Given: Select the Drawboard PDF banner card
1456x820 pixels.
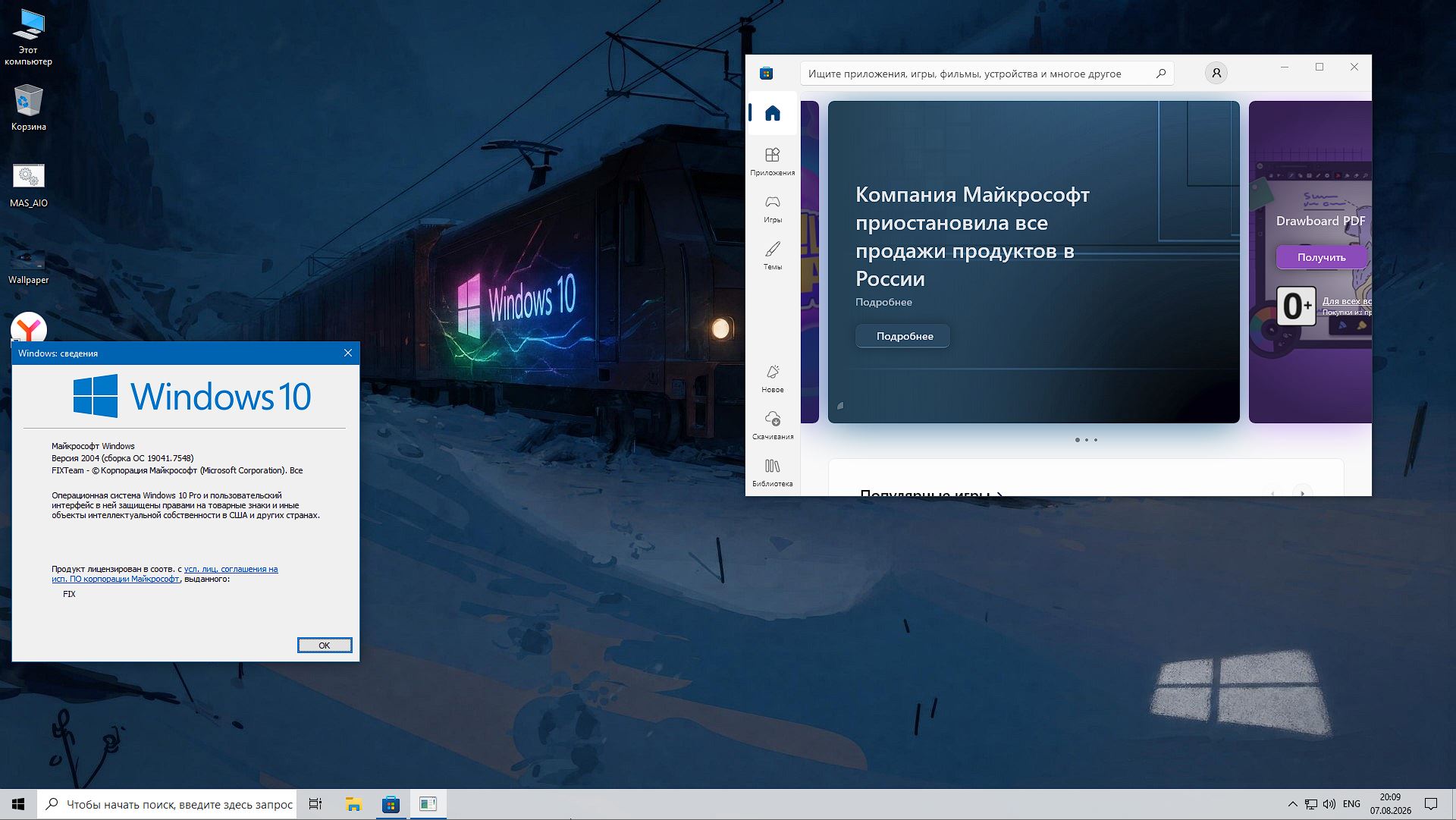Looking at the screenshot, I should point(1310,262).
